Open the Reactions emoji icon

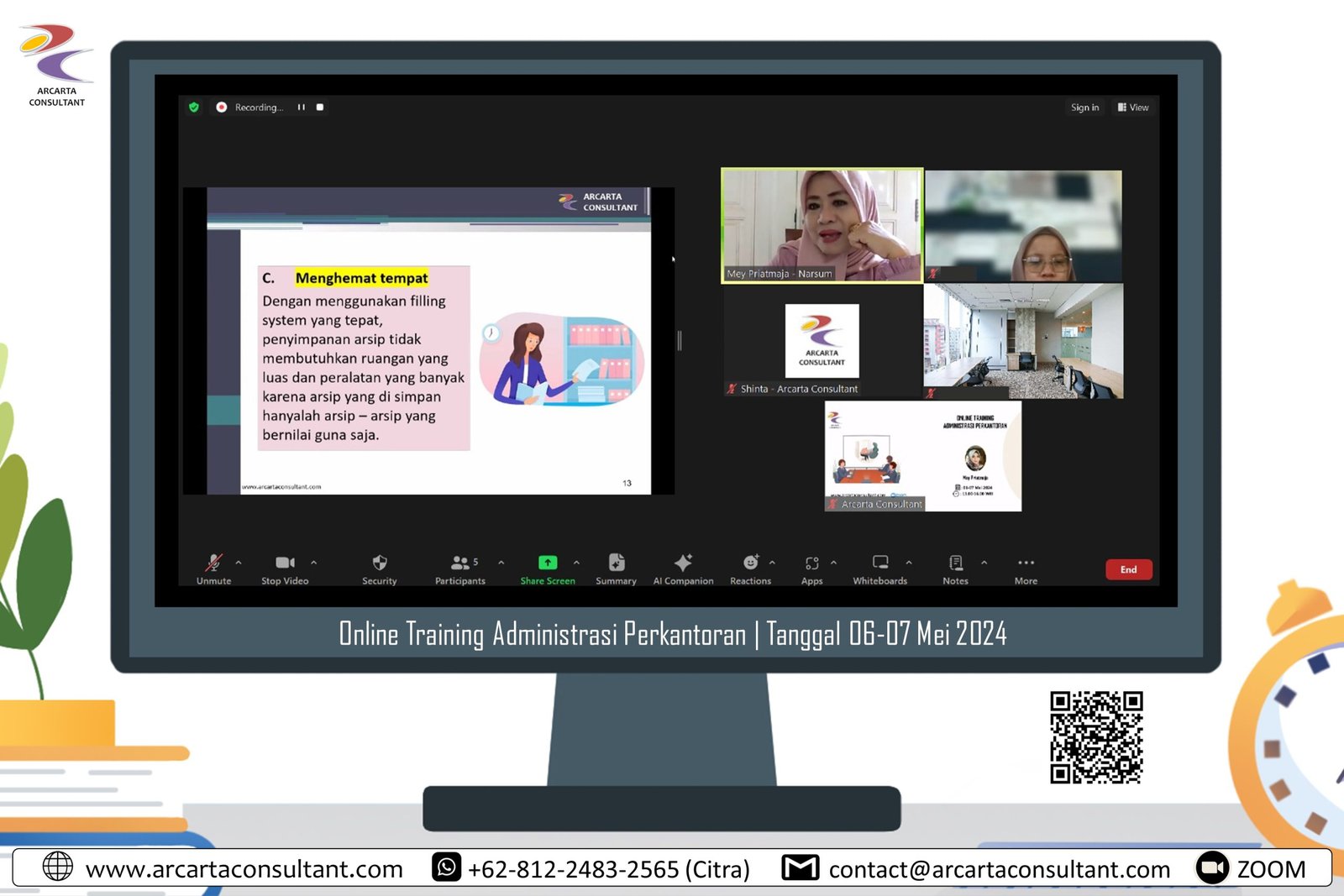point(751,563)
